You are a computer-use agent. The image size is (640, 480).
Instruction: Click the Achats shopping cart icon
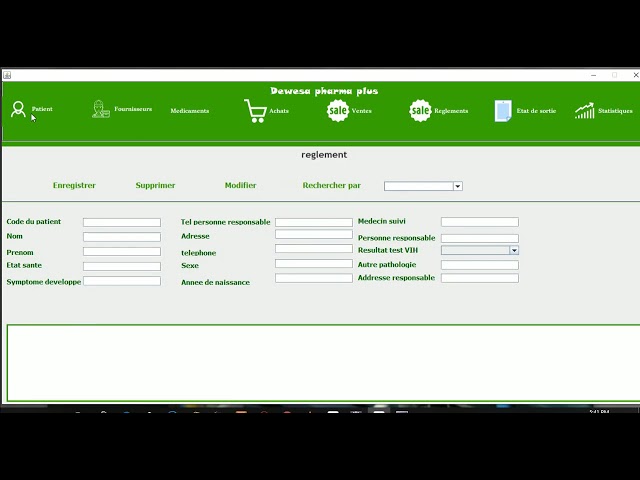[255, 111]
